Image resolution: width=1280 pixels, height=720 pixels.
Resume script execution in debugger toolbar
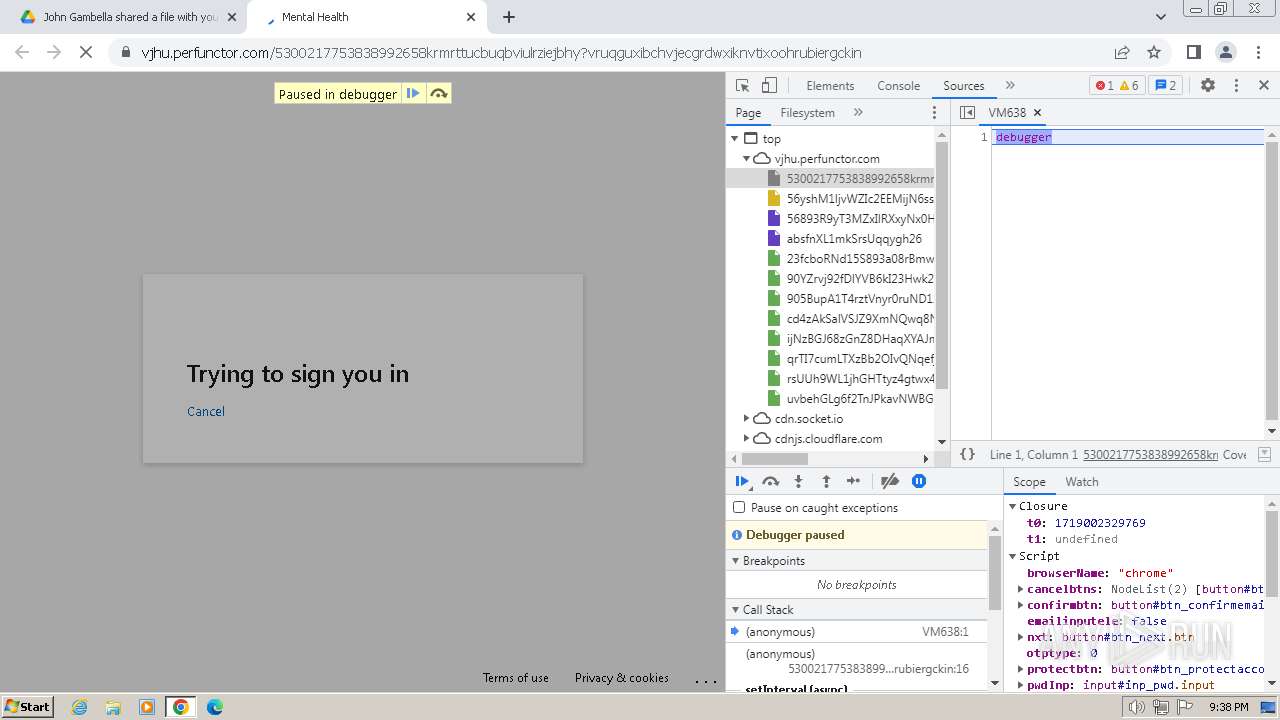(x=742, y=481)
